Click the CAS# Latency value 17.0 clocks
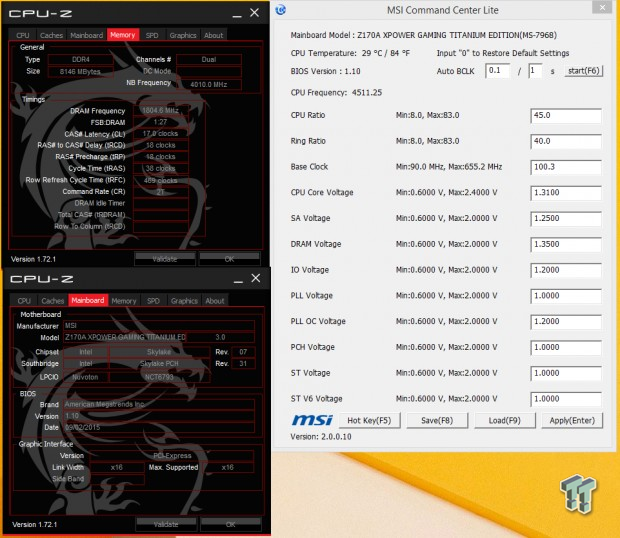The height and width of the screenshot is (538, 620). pyautogui.click(x=160, y=134)
